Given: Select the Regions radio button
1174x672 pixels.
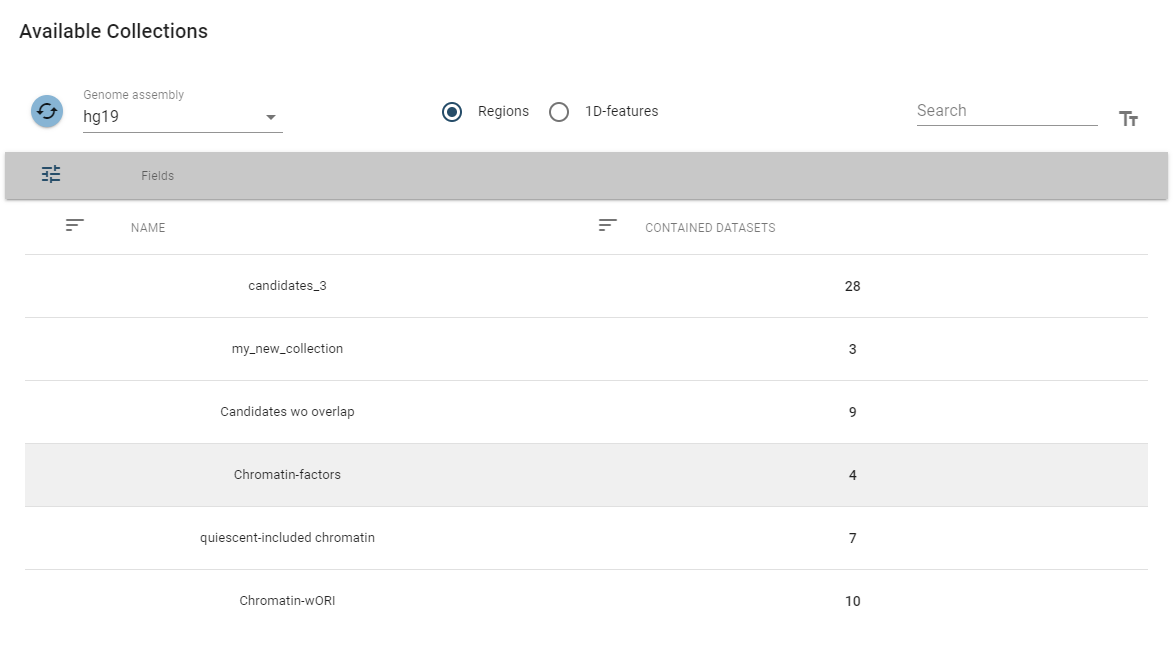Looking at the screenshot, I should point(452,112).
